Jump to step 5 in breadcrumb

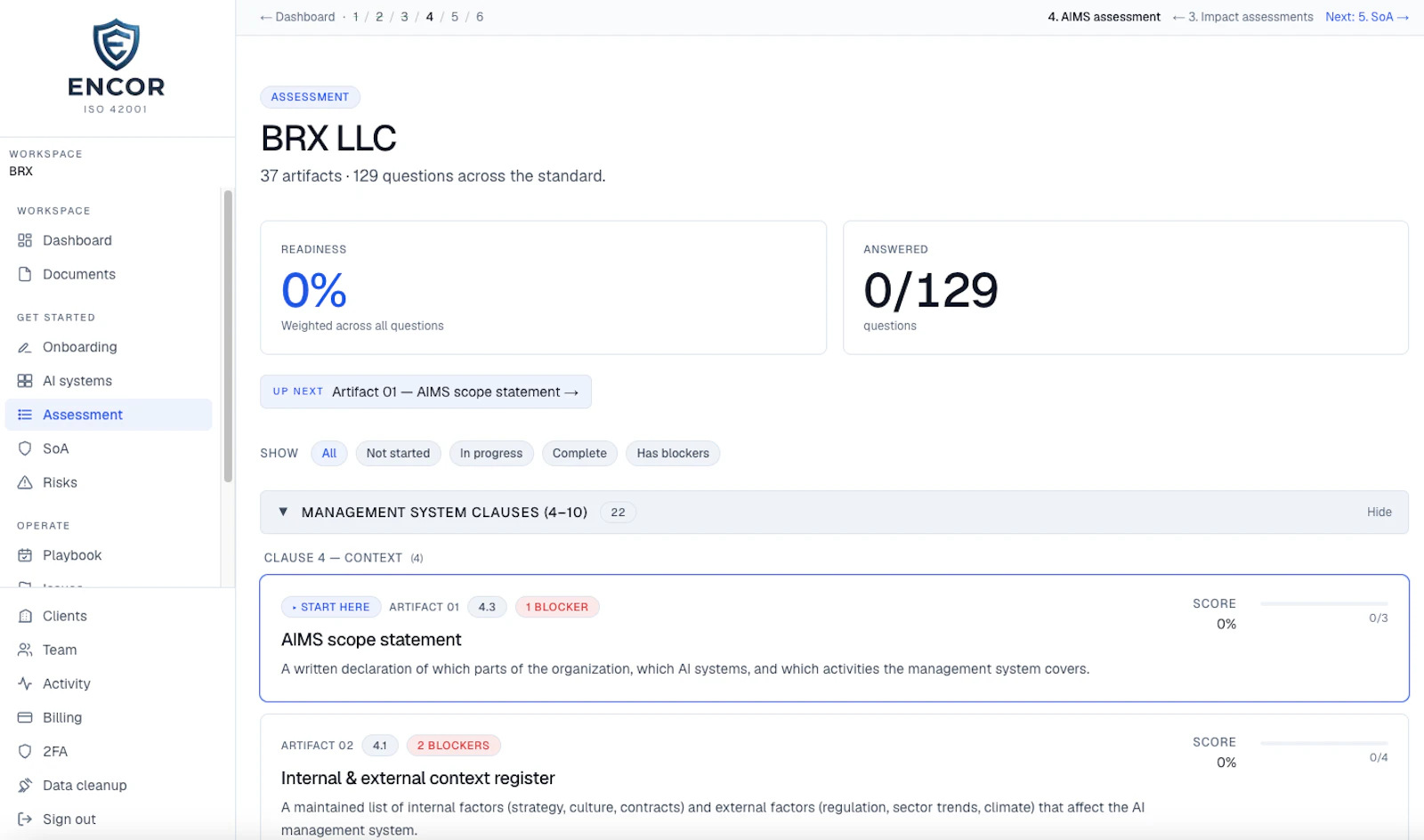tap(455, 17)
